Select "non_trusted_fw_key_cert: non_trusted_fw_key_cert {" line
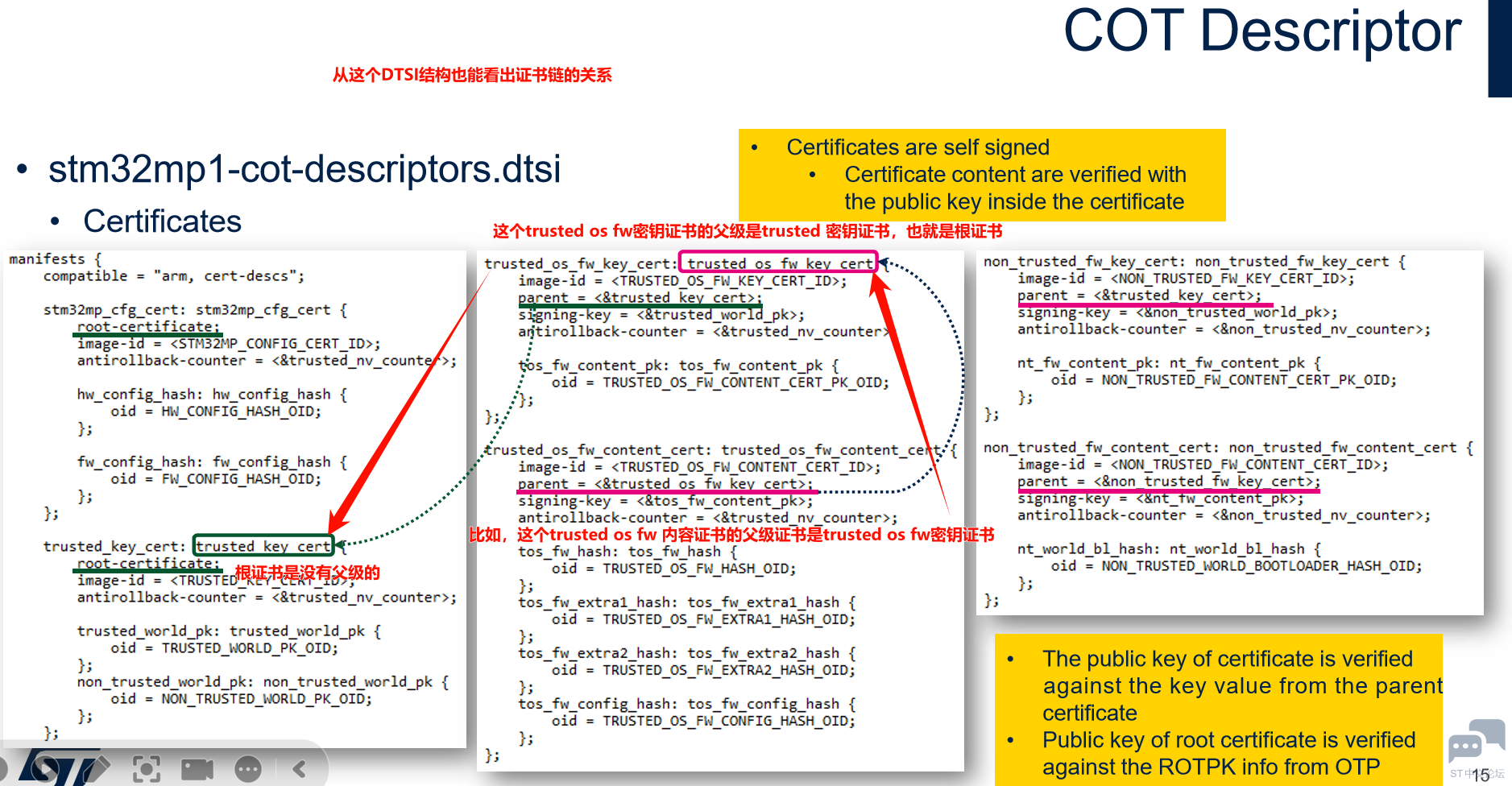This screenshot has height=786, width=1512. pos(1195,262)
